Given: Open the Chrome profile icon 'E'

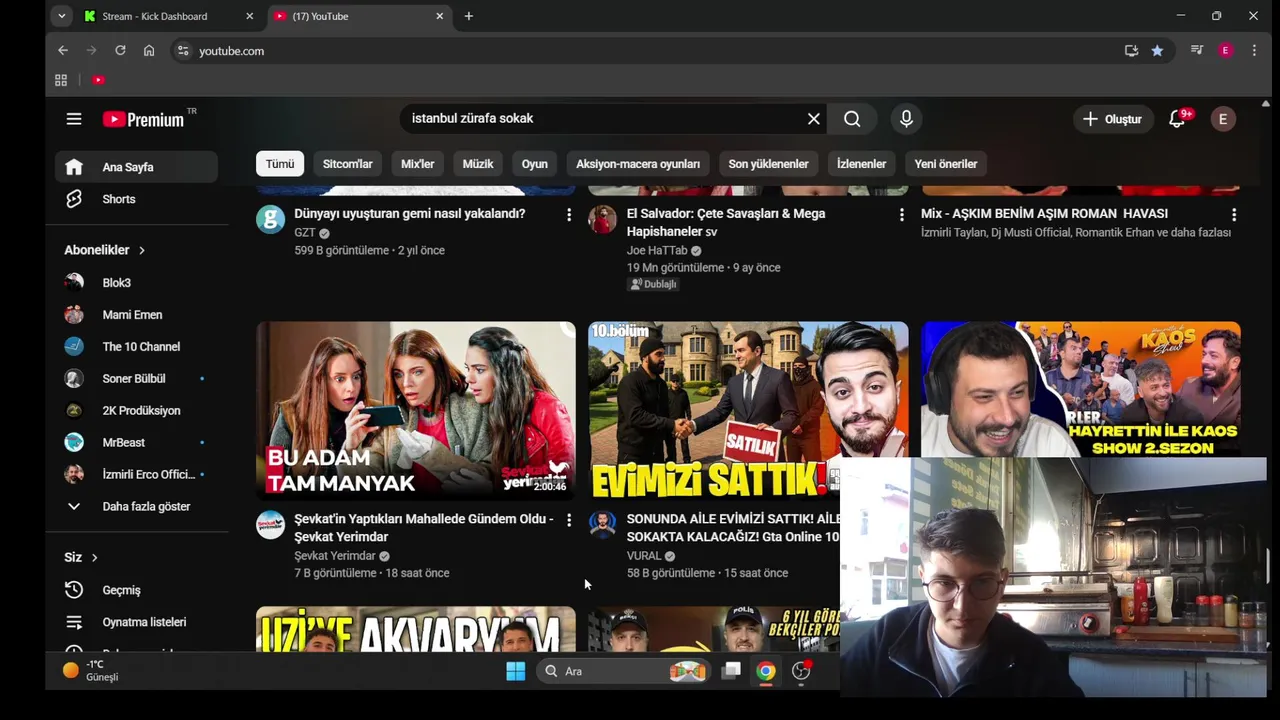Looking at the screenshot, I should (x=1225, y=50).
